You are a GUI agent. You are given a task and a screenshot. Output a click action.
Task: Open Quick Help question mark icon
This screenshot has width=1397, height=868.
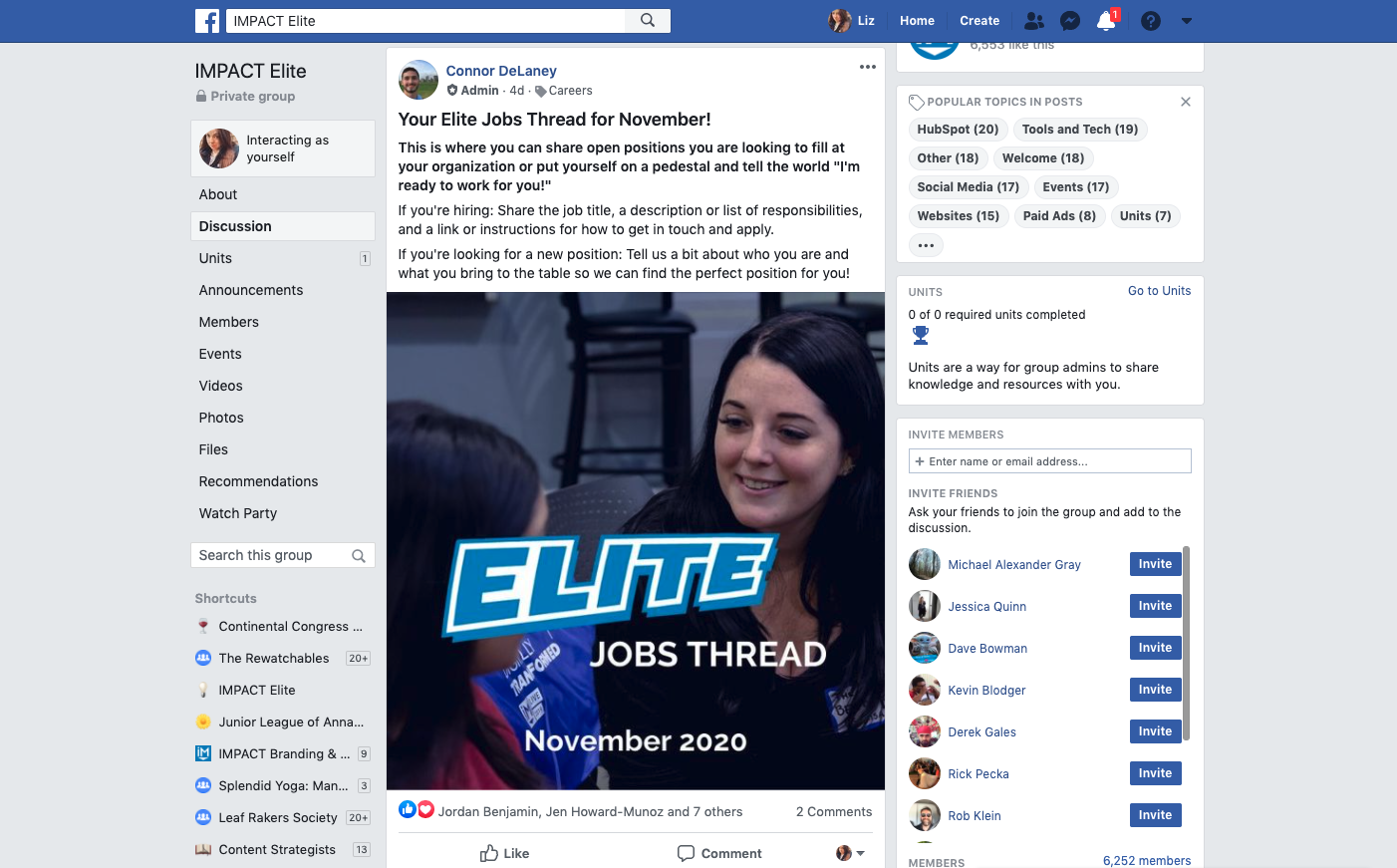(x=1151, y=21)
